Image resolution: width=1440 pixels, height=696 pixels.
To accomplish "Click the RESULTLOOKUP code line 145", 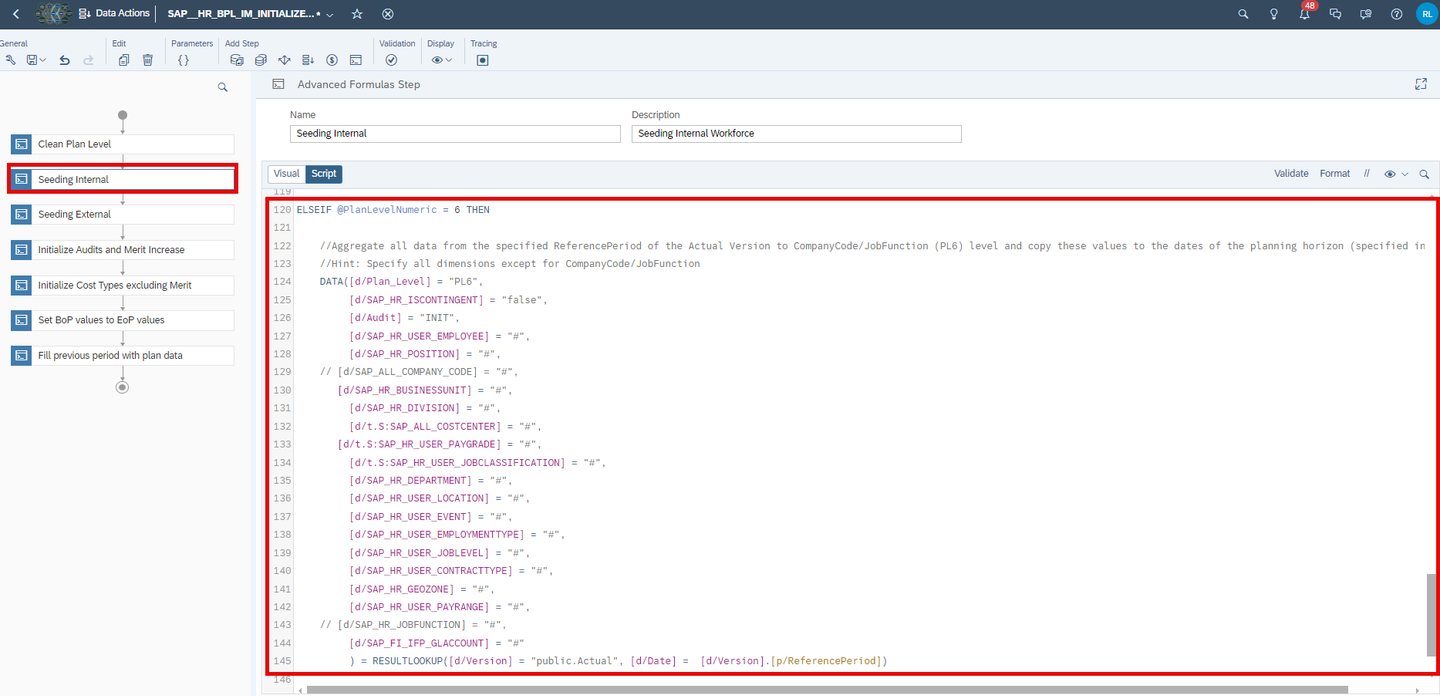I will 618,661.
